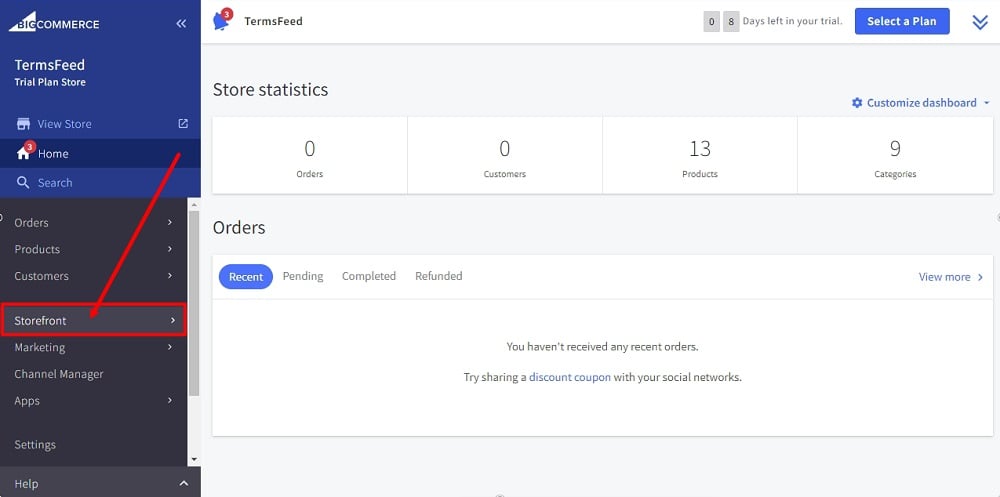Click Customize dashboard text
This screenshot has width=1000, height=497.
point(922,103)
